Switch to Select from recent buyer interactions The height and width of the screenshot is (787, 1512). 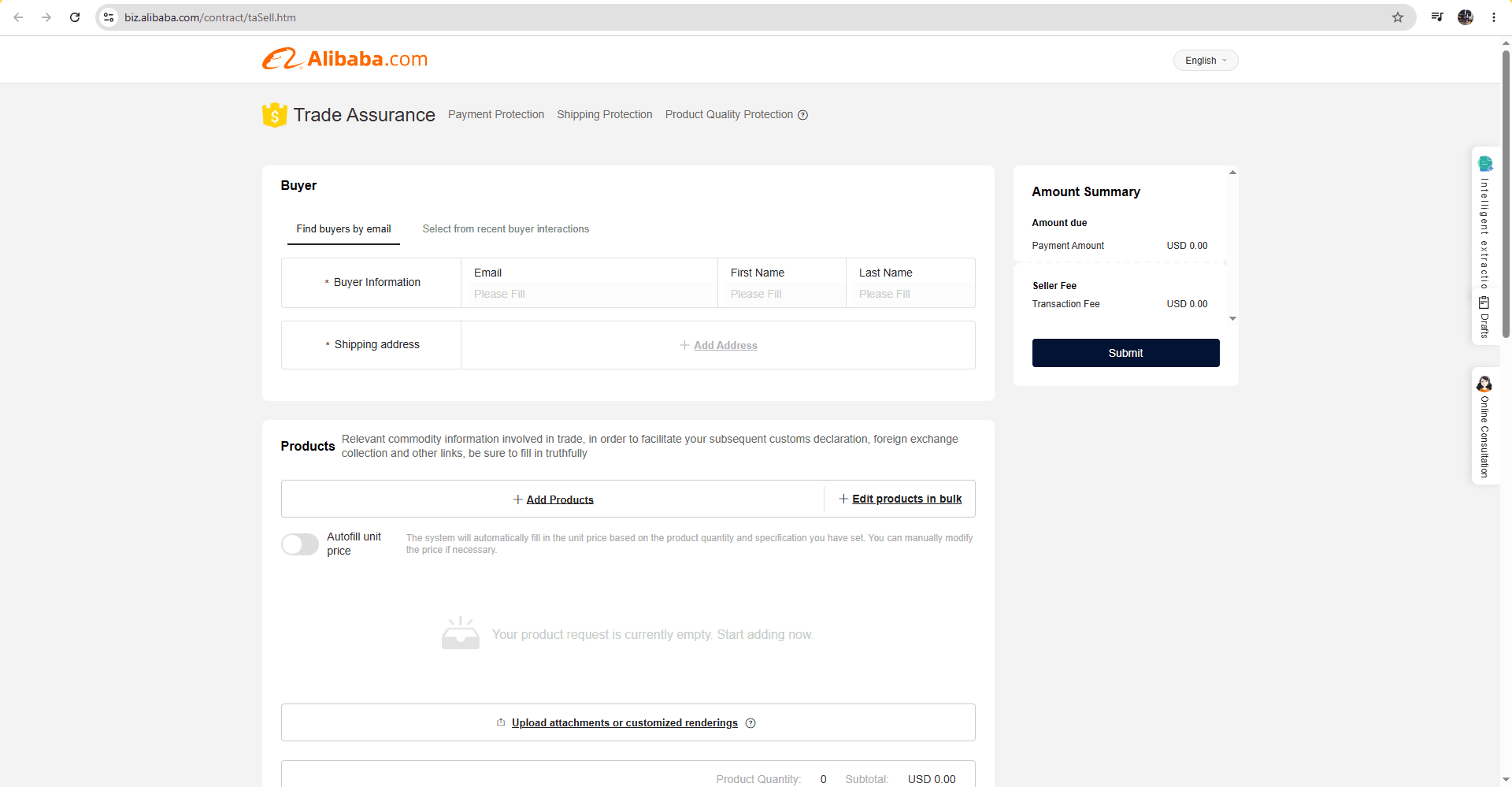506,229
